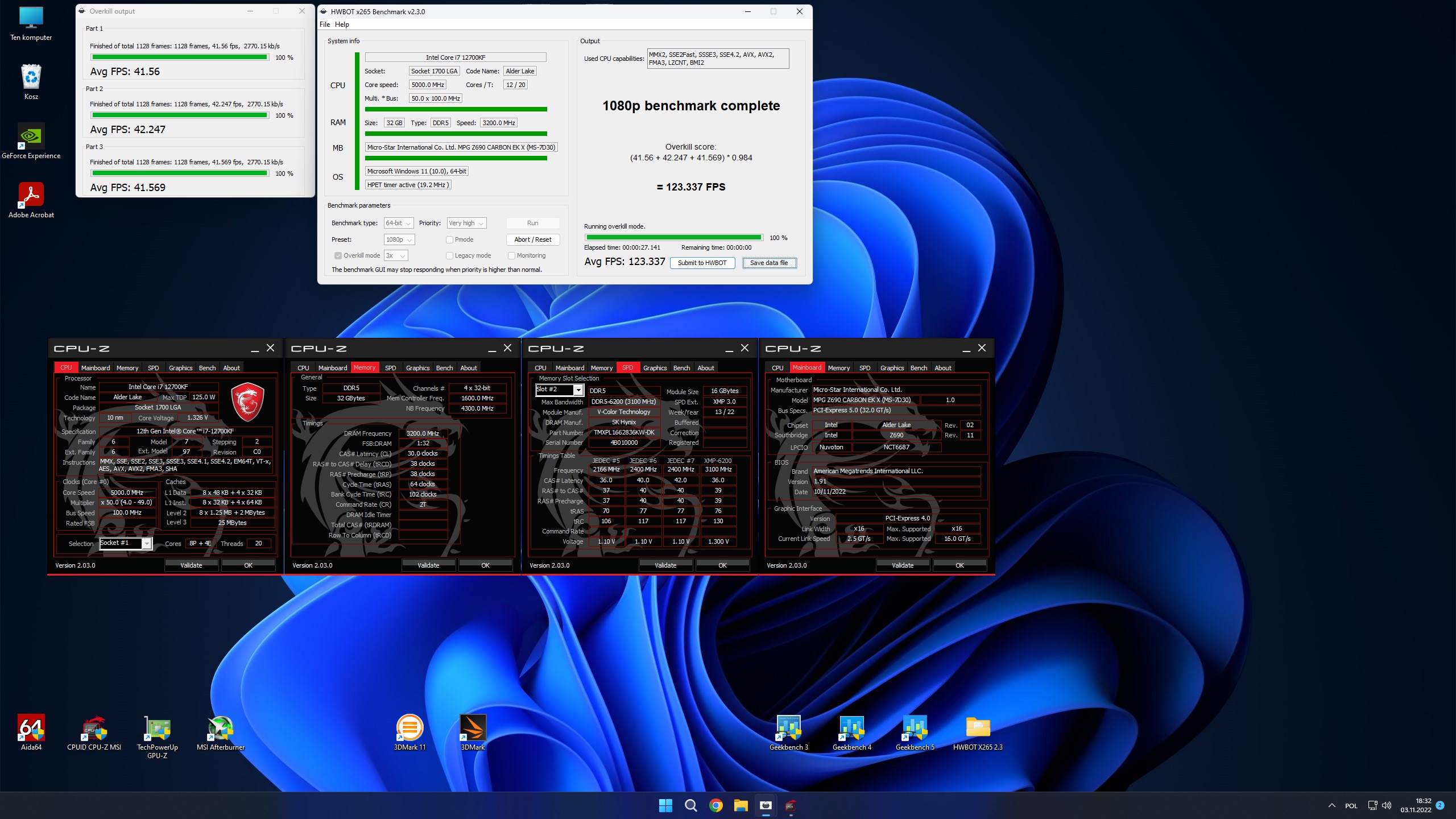Open Help menu in HWBOT x265

(x=342, y=24)
